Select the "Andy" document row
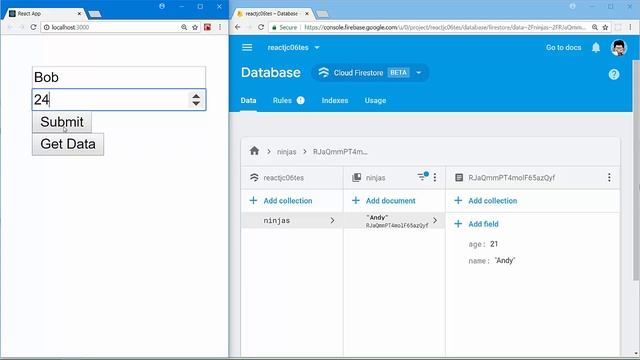 click(x=394, y=221)
